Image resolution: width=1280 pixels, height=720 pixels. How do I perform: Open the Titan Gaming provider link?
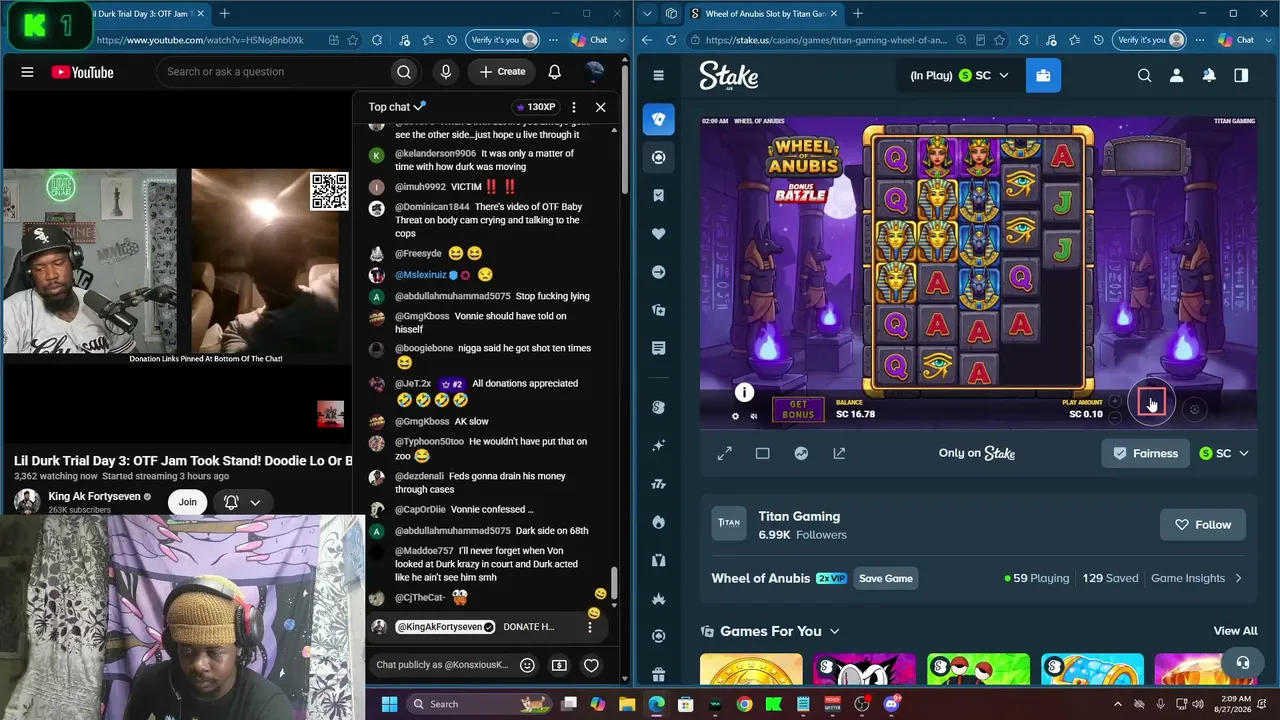point(799,516)
